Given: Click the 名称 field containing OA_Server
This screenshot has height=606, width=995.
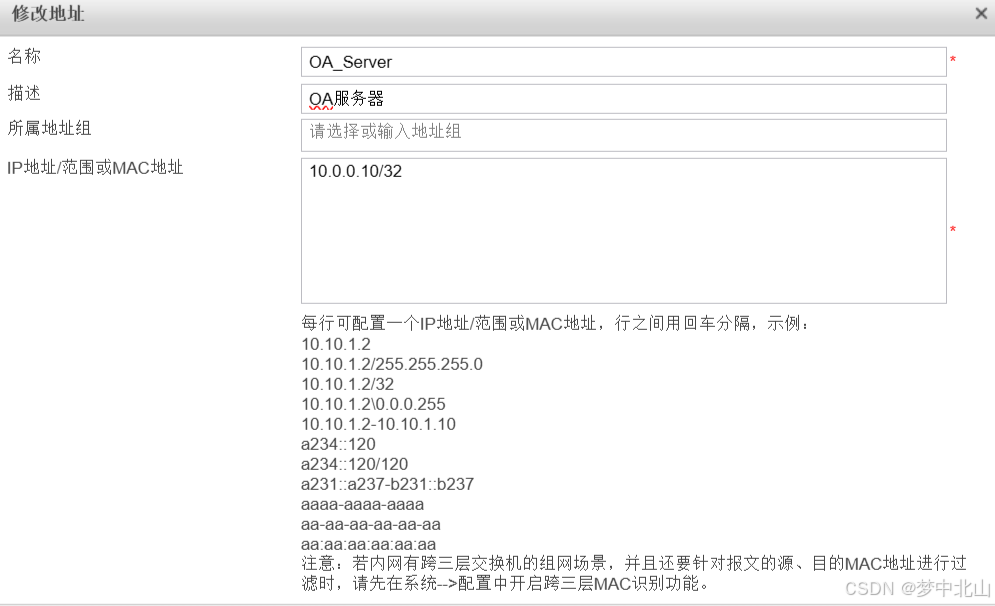Looking at the screenshot, I should pyautogui.click(x=624, y=62).
